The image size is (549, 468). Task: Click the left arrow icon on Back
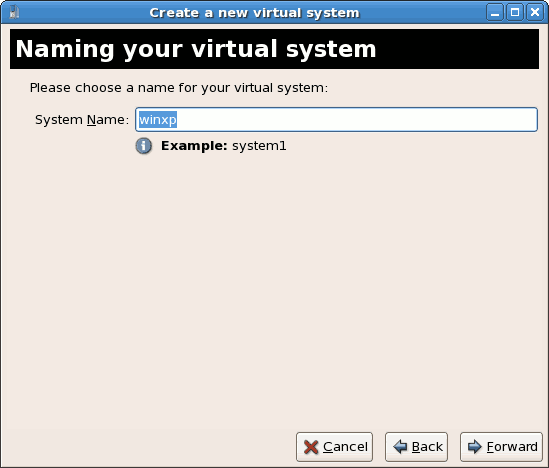(400, 447)
